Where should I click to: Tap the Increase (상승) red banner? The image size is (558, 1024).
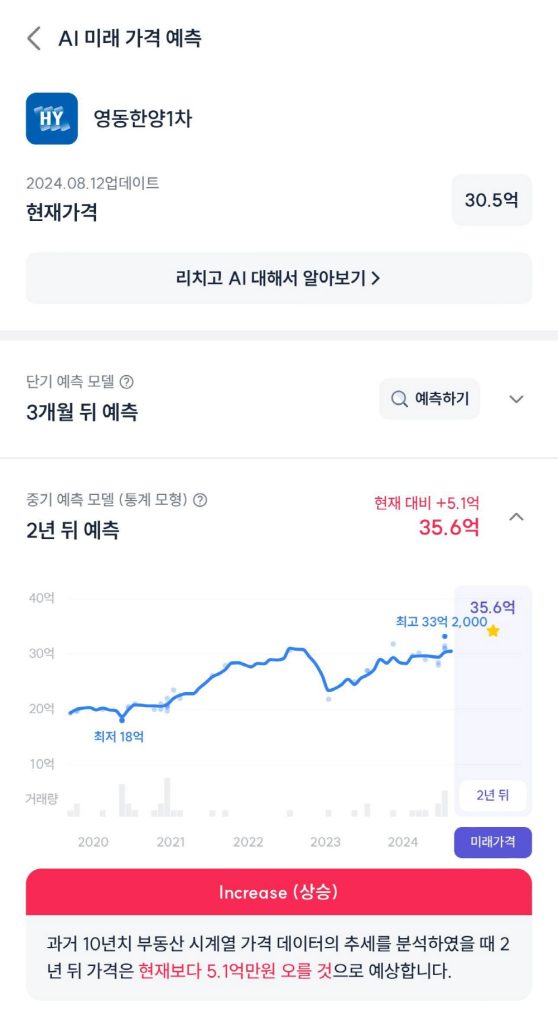pos(279,891)
